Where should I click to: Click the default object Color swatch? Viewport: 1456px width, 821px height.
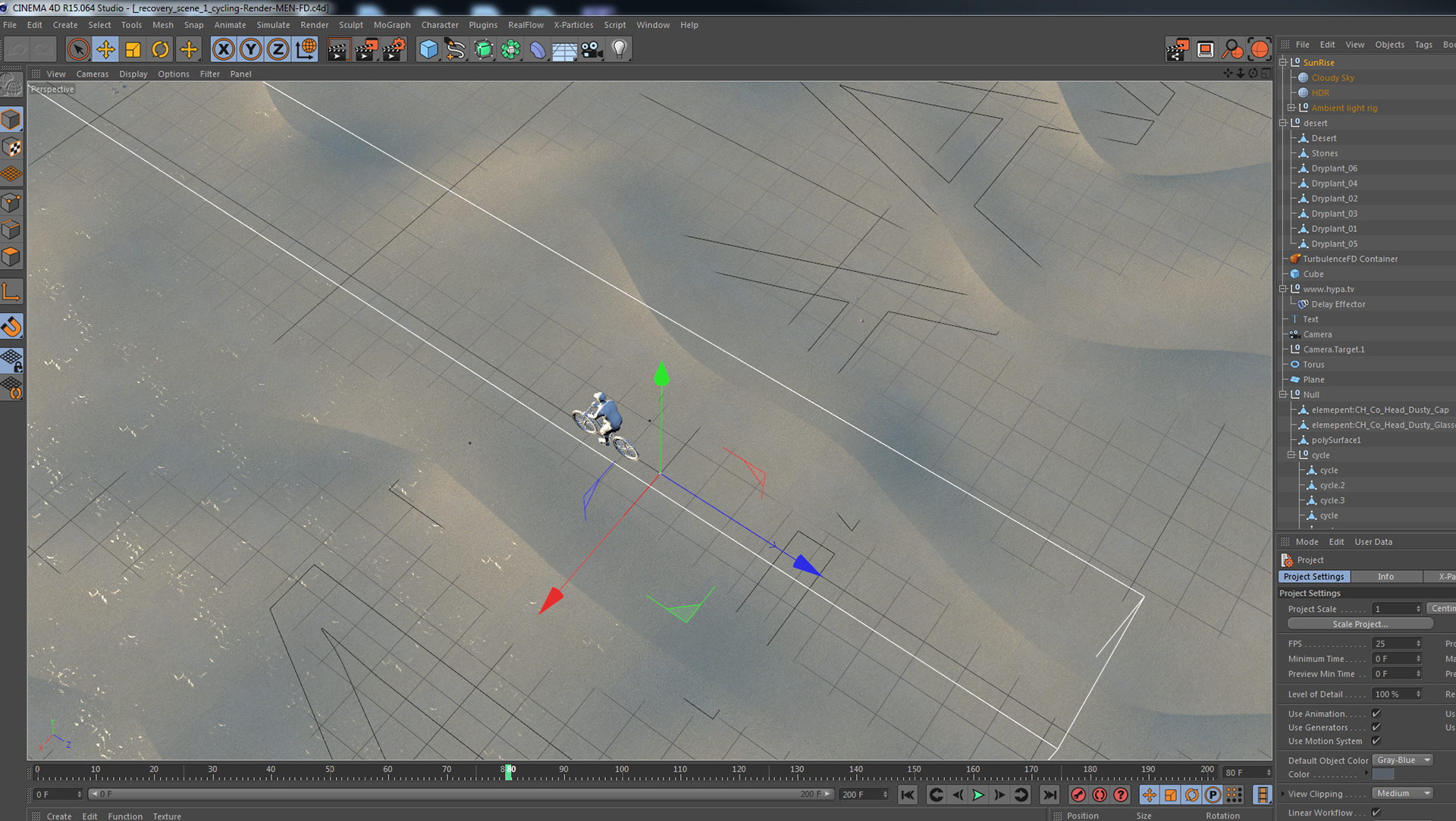[1383, 774]
